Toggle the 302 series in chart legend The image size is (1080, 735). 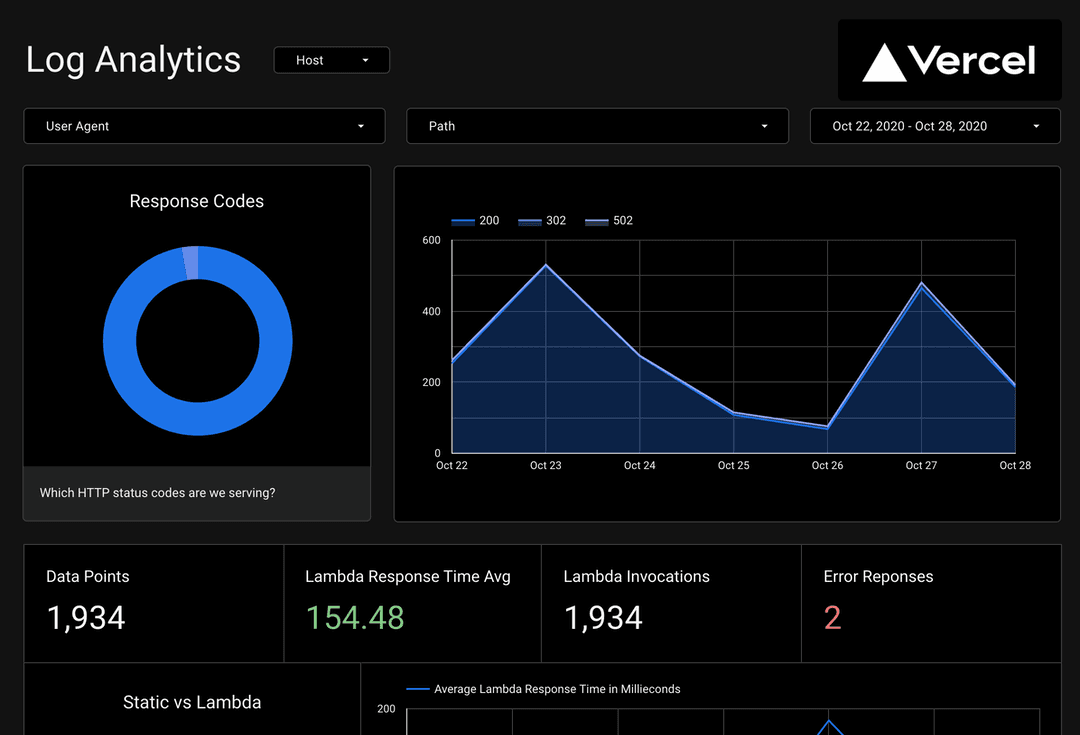(543, 221)
